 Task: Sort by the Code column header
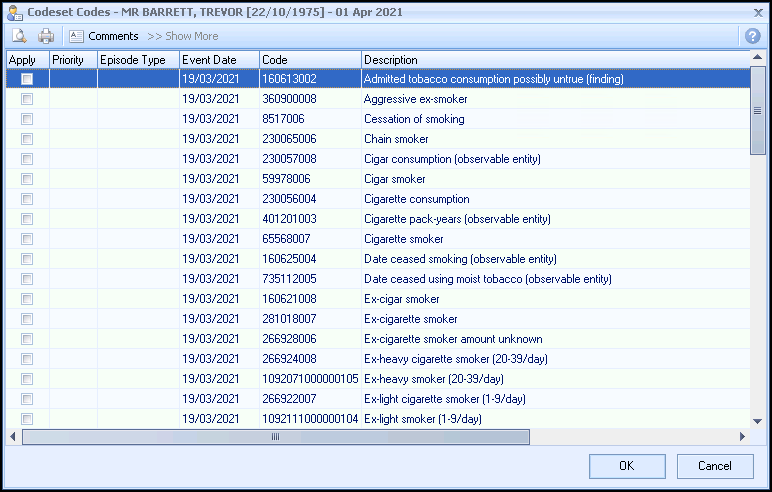point(310,60)
